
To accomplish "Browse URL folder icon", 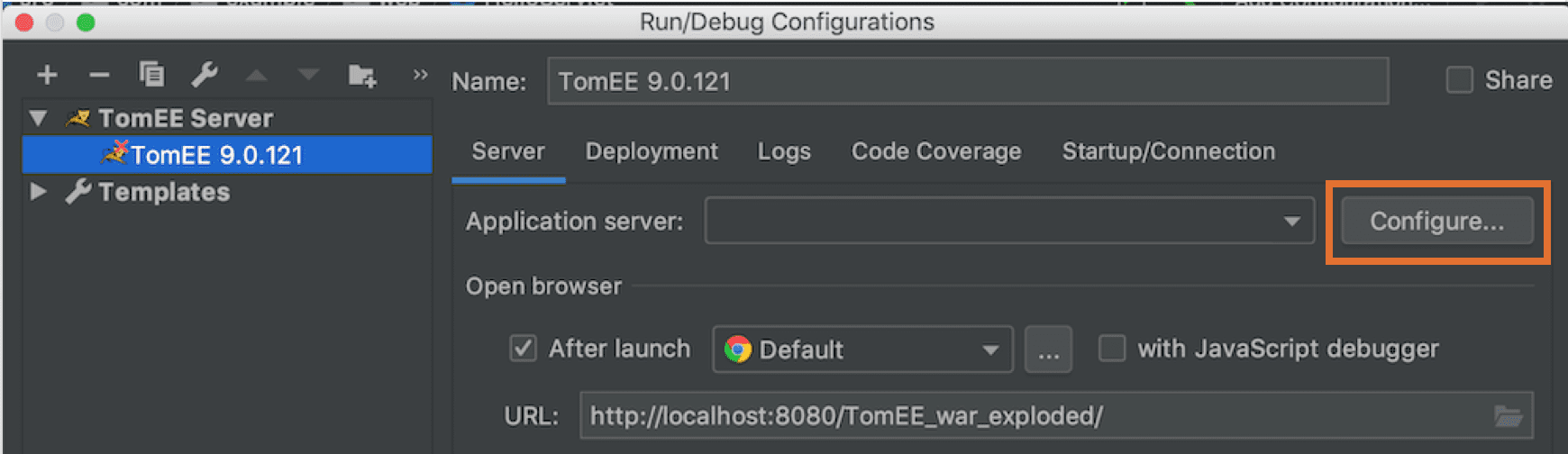I will click(x=1508, y=416).
